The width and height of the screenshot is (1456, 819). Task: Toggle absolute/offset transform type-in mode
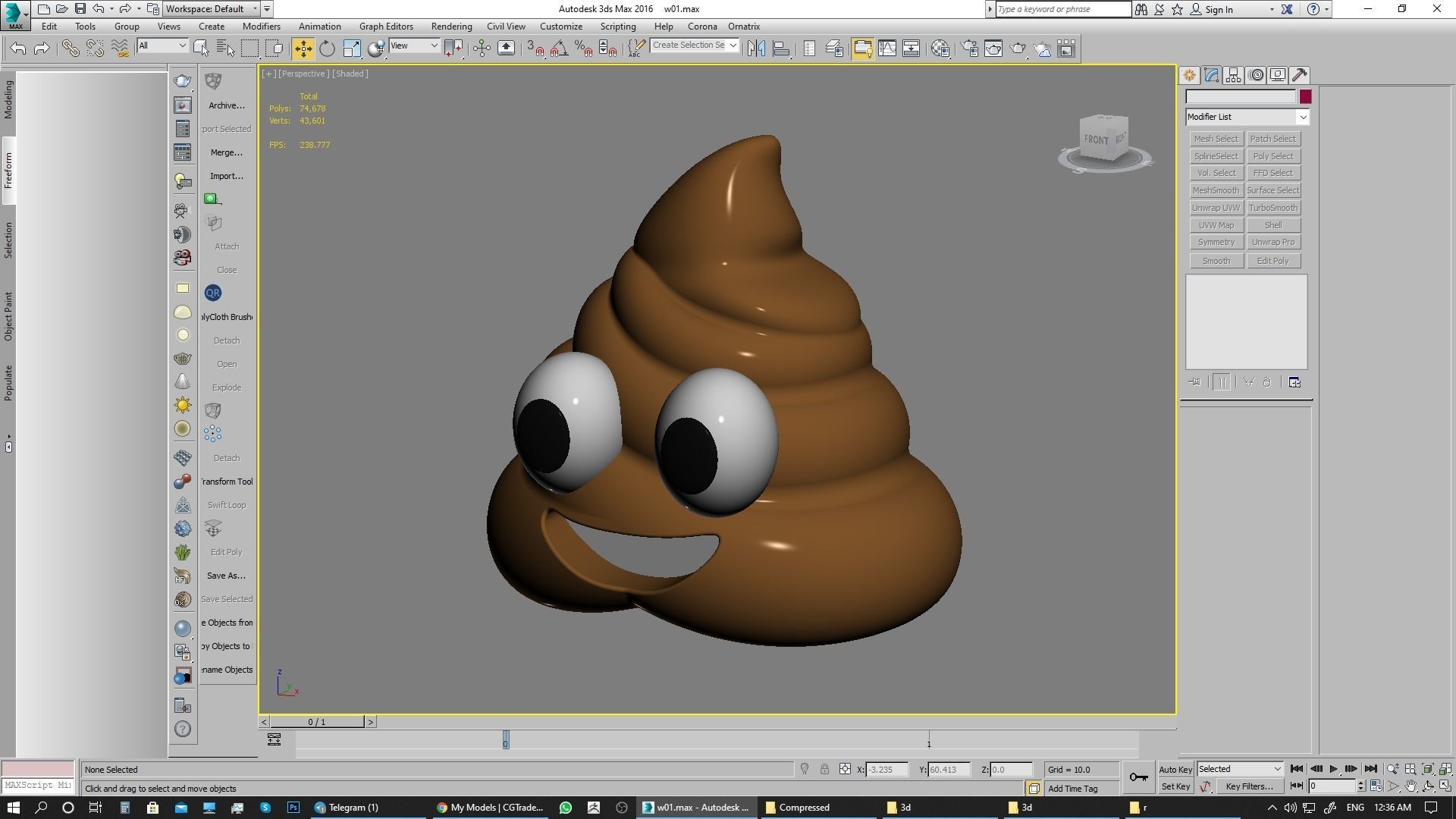(x=845, y=769)
